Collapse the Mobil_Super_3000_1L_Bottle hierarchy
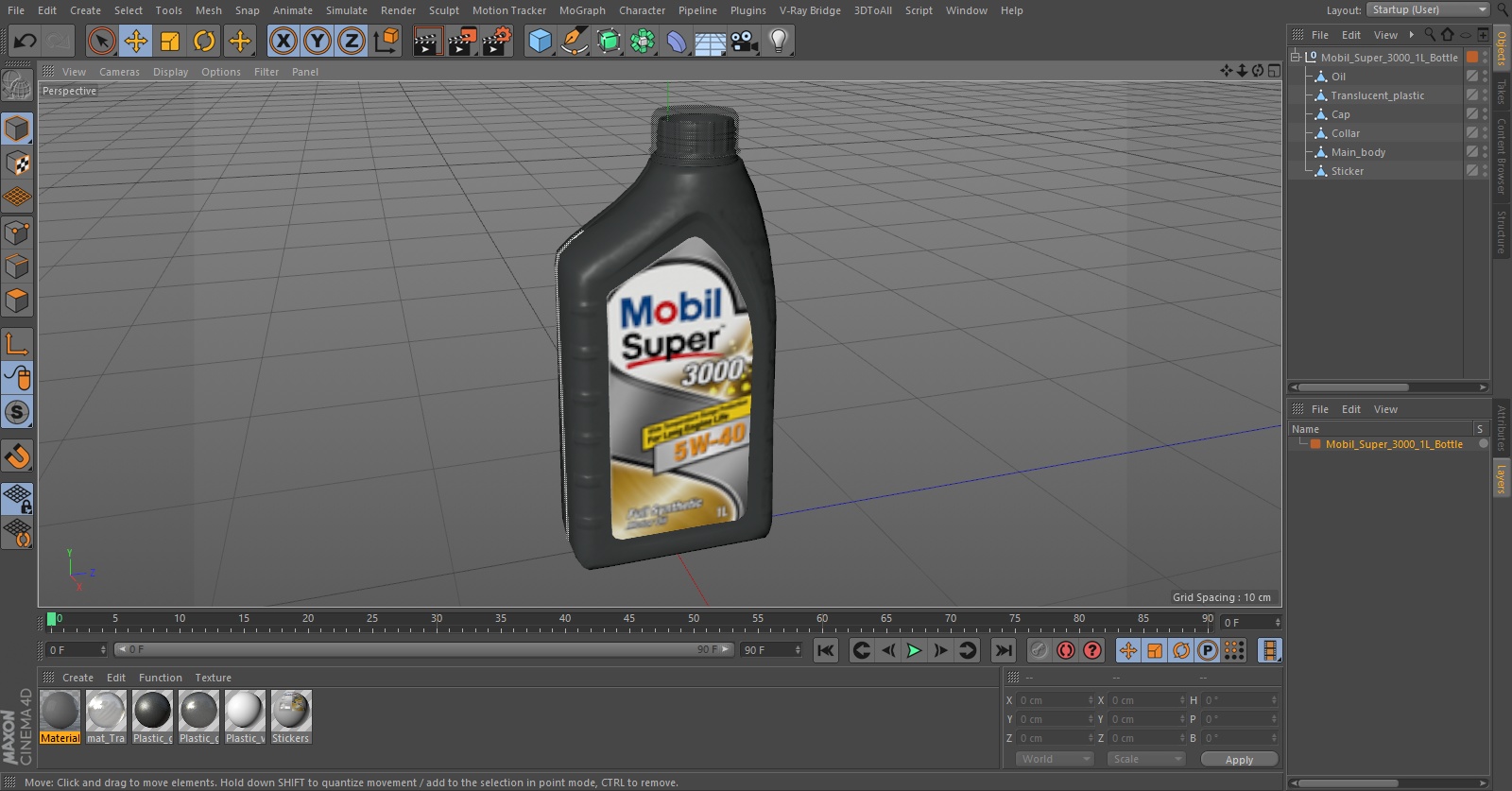This screenshot has height=791, width=1512. point(1296,57)
